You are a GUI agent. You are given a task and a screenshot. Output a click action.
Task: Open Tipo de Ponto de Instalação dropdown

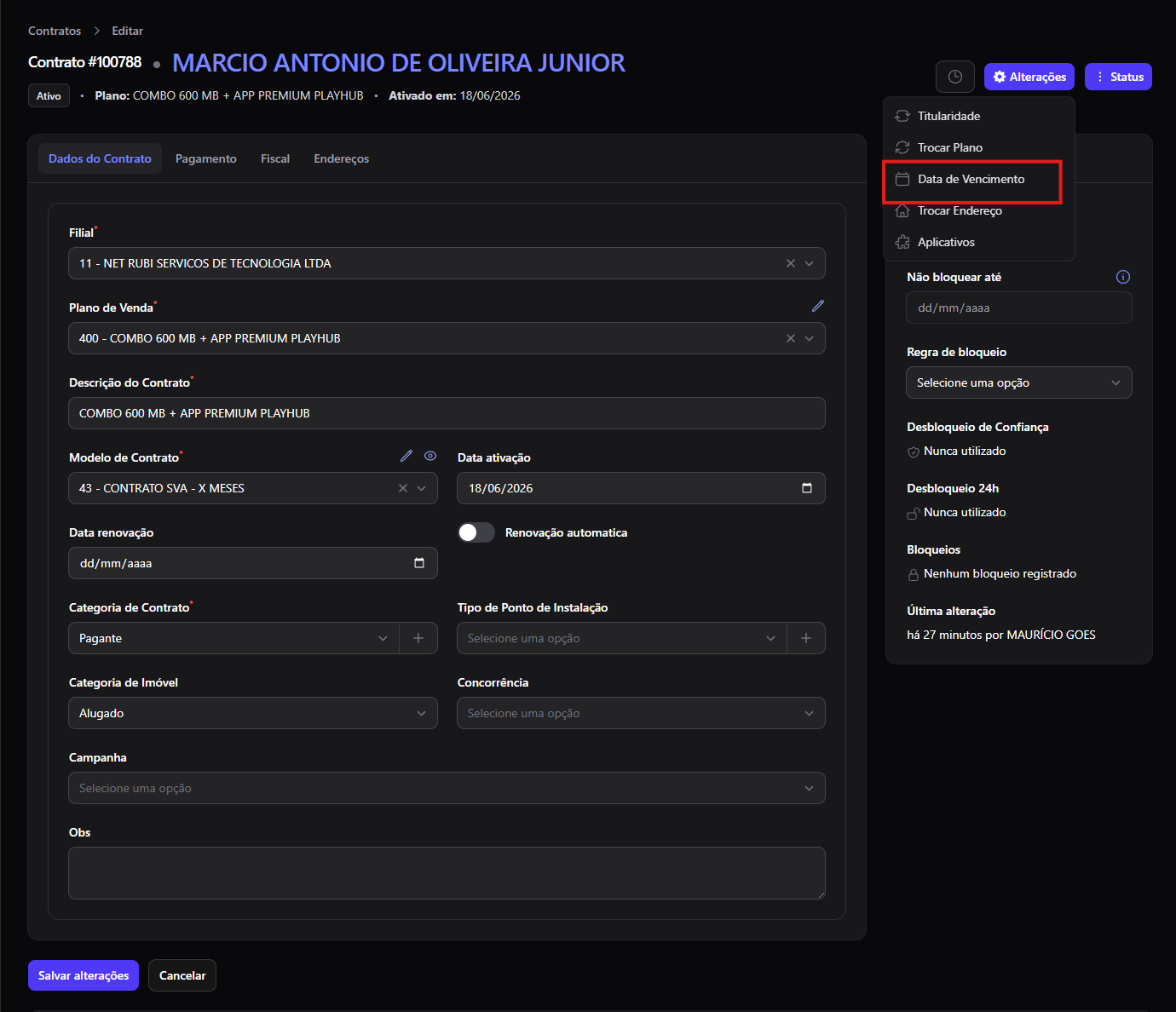pos(622,638)
